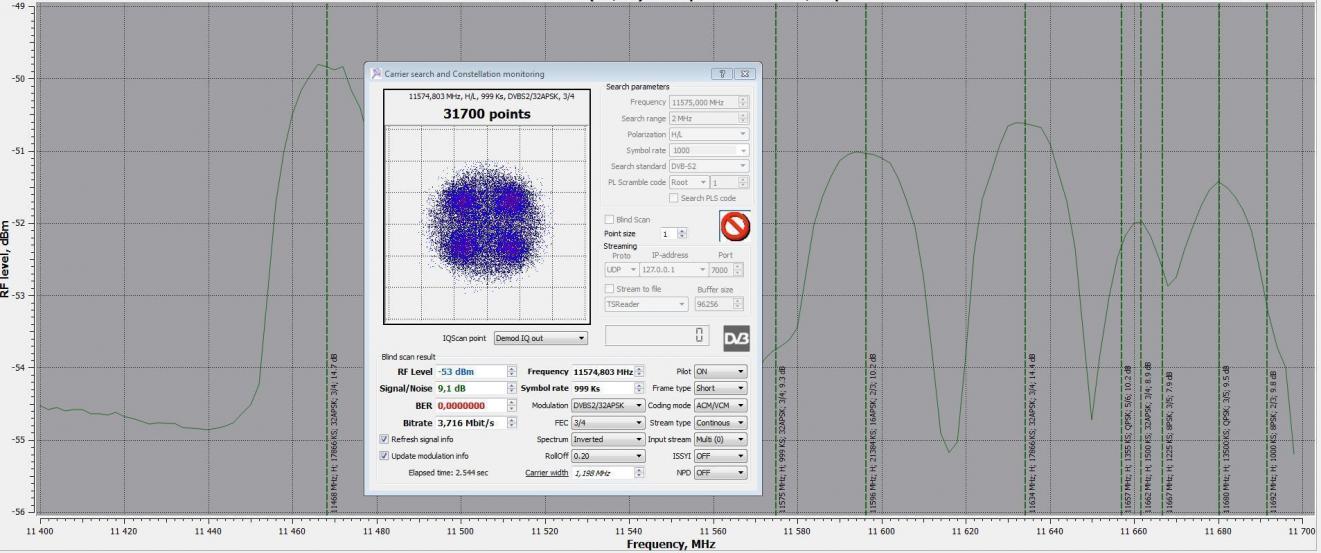This screenshot has width=1321, height=553.
Task: Open the Polarization H/L dropdown
Action: tap(708, 134)
